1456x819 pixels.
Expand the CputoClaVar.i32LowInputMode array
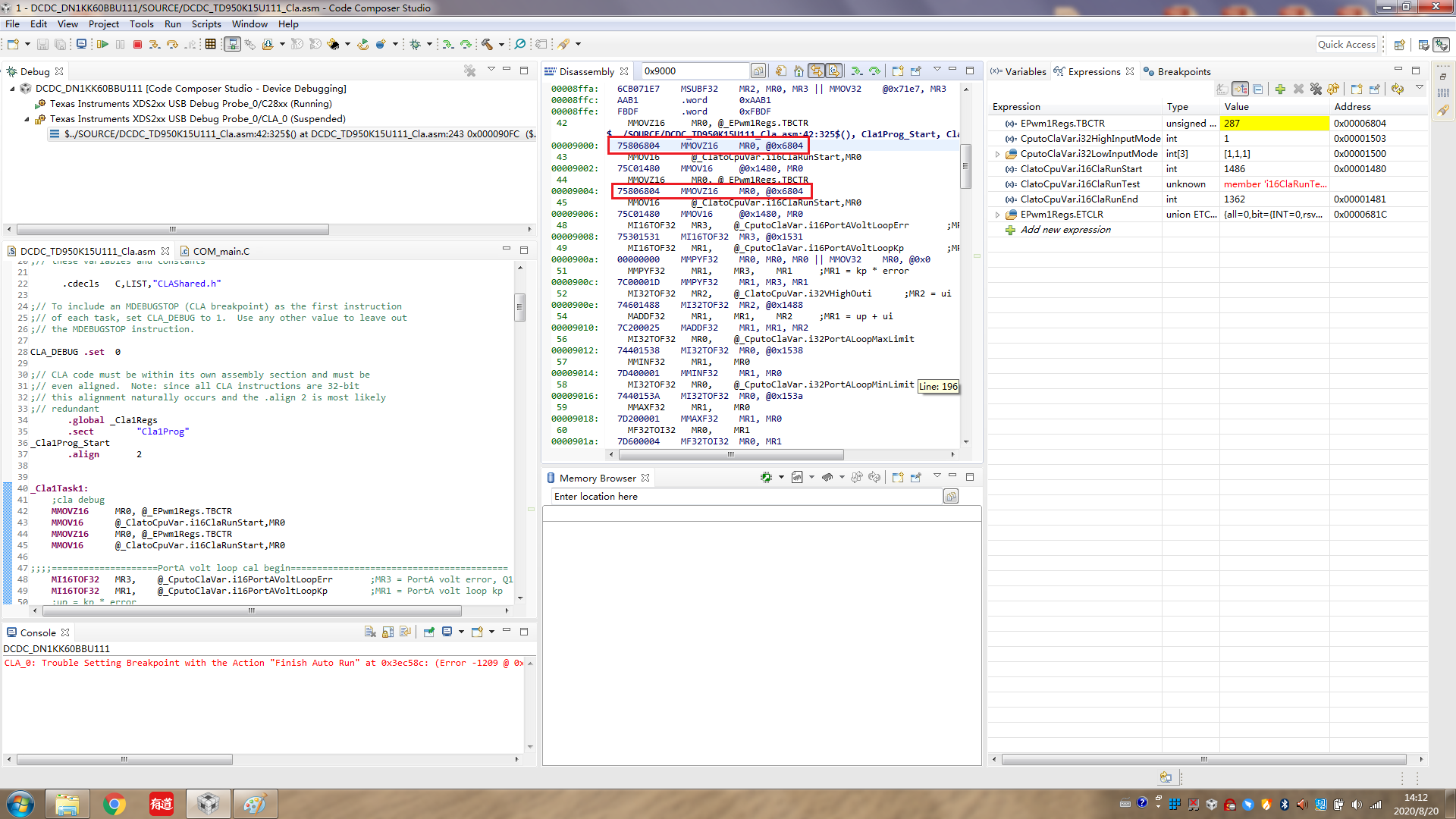click(997, 154)
